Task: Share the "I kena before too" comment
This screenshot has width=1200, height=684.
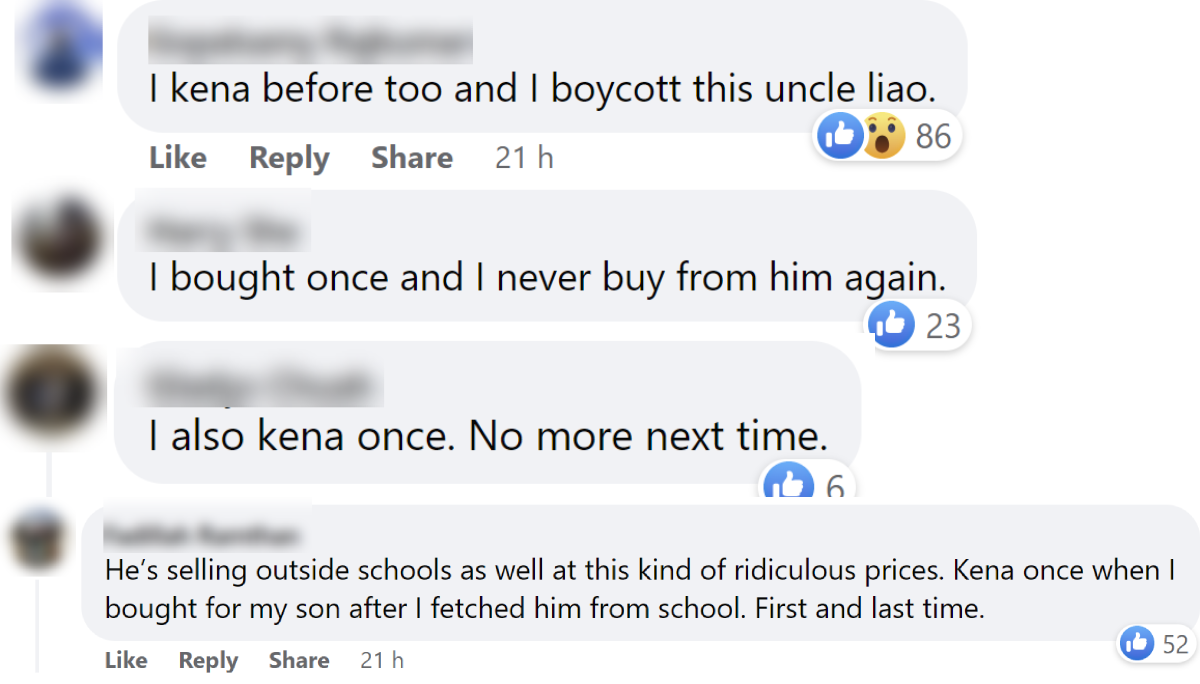Action: pos(412,158)
